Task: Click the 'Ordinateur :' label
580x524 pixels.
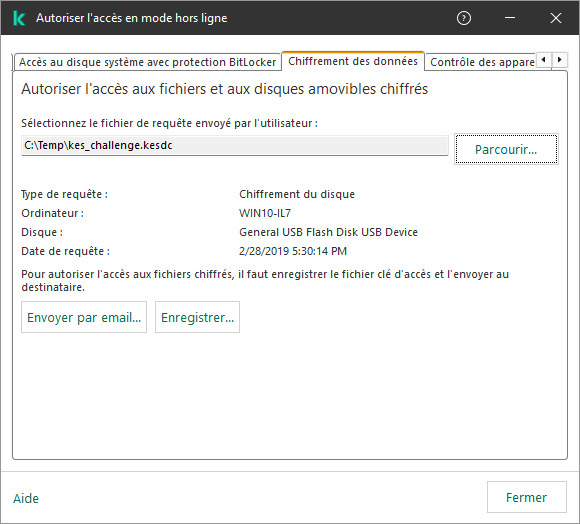Action: [x=53, y=213]
